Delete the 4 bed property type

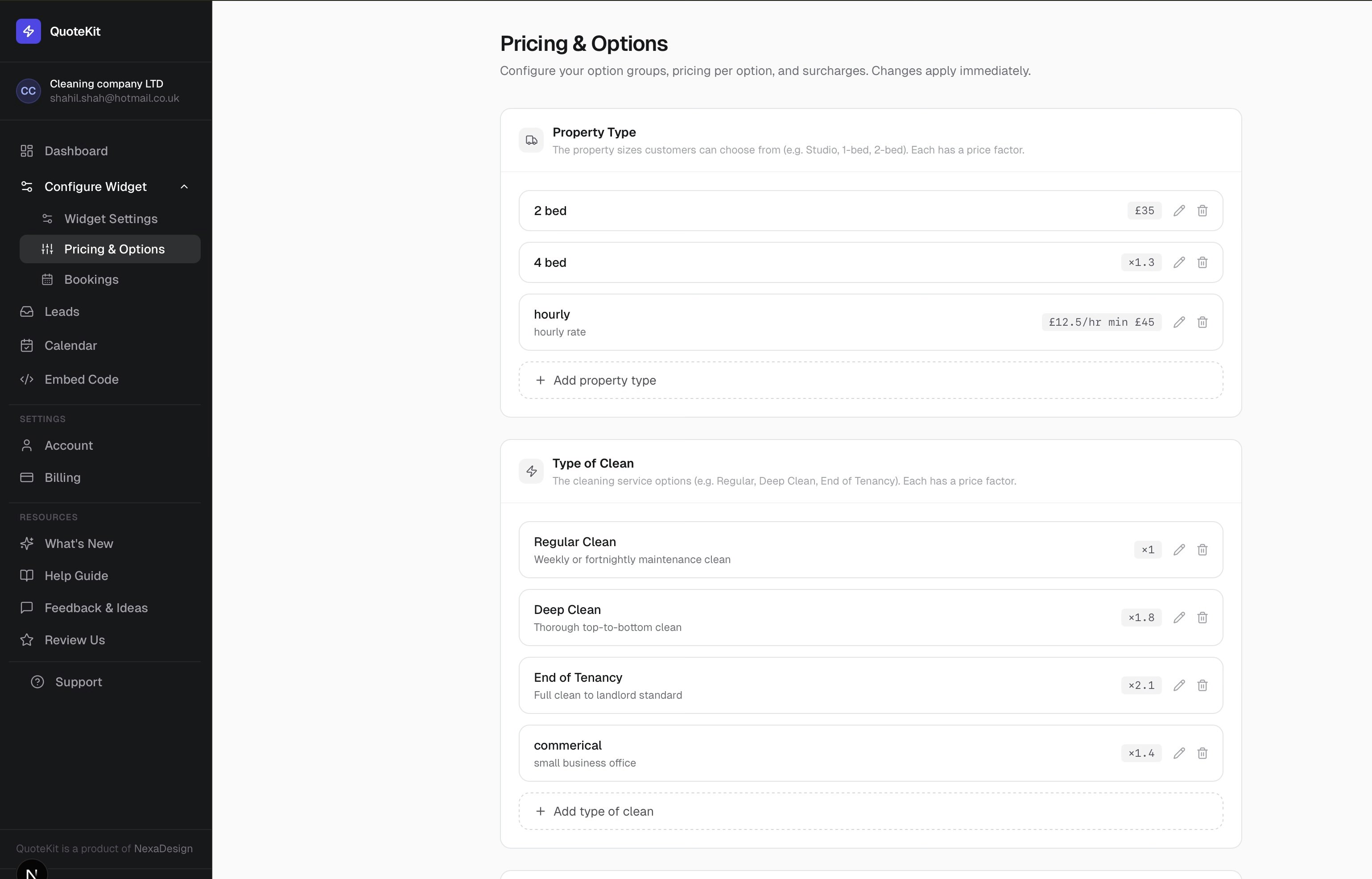pyautogui.click(x=1202, y=262)
